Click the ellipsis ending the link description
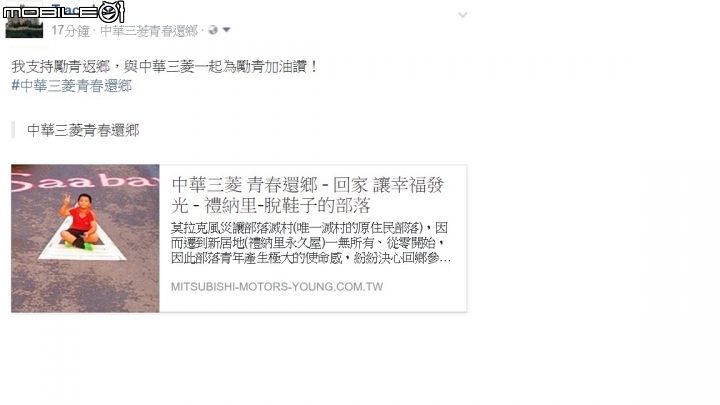This screenshot has height=405, width=720. tap(445, 259)
